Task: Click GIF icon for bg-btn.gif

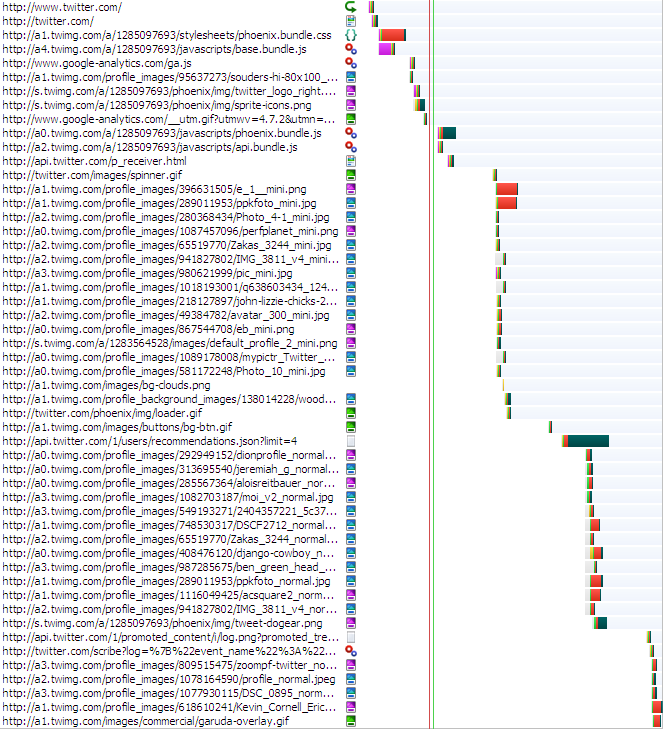Action: click(x=351, y=427)
